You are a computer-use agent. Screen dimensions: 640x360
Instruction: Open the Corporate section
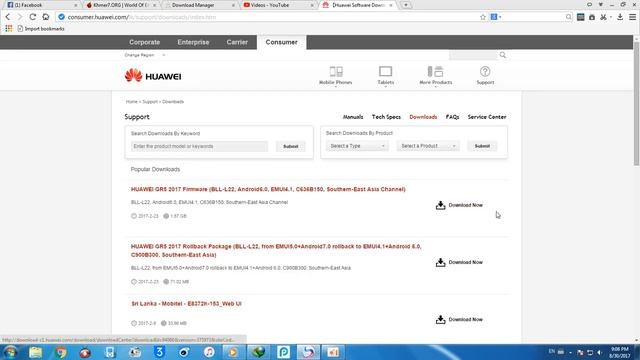click(x=144, y=42)
